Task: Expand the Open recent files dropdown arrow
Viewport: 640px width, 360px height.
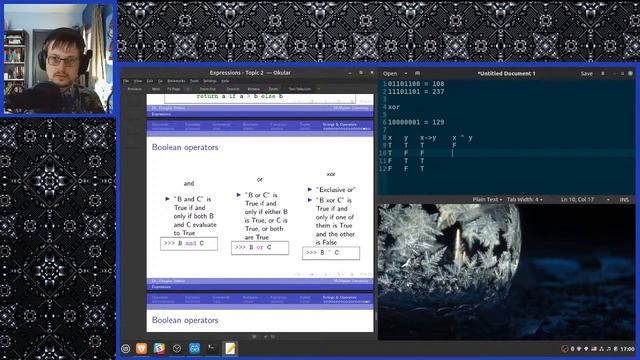Action: pyautogui.click(x=405, y=73)
